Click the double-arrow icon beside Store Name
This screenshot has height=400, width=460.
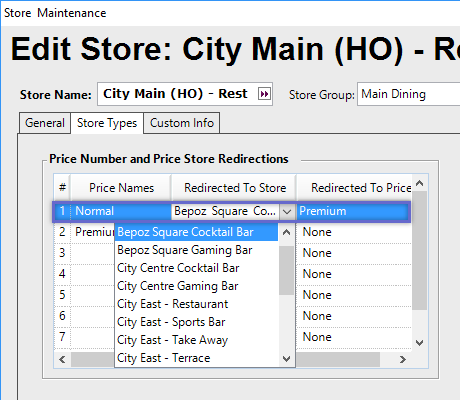[264, 94]
